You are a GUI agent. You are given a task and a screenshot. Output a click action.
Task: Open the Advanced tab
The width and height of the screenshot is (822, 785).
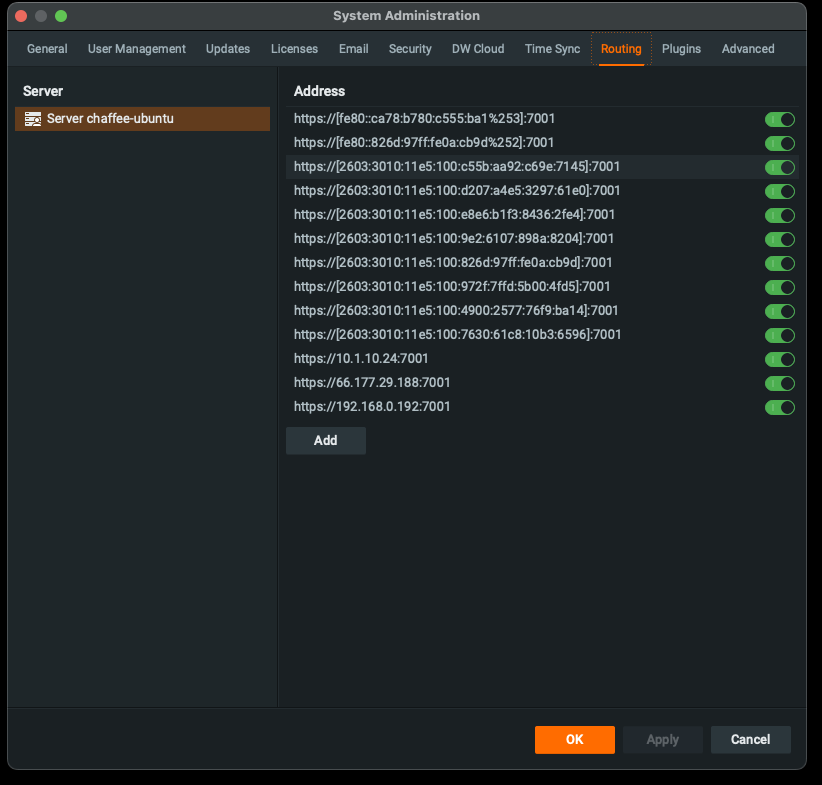pyautogui.click(x=748, y=49)
